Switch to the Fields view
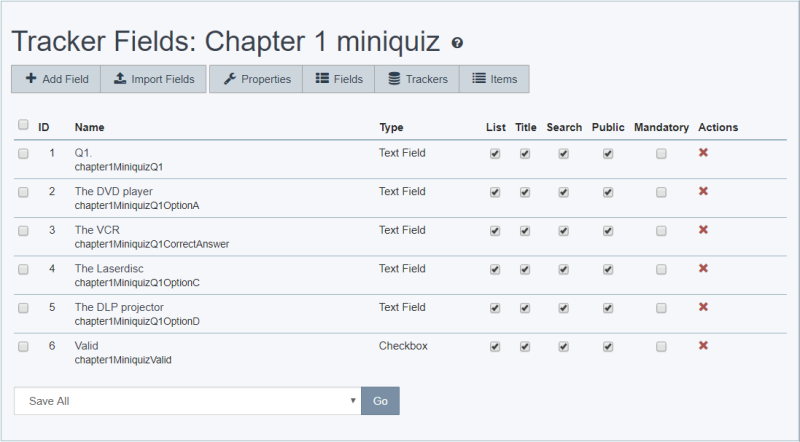 tap(339, 79)
